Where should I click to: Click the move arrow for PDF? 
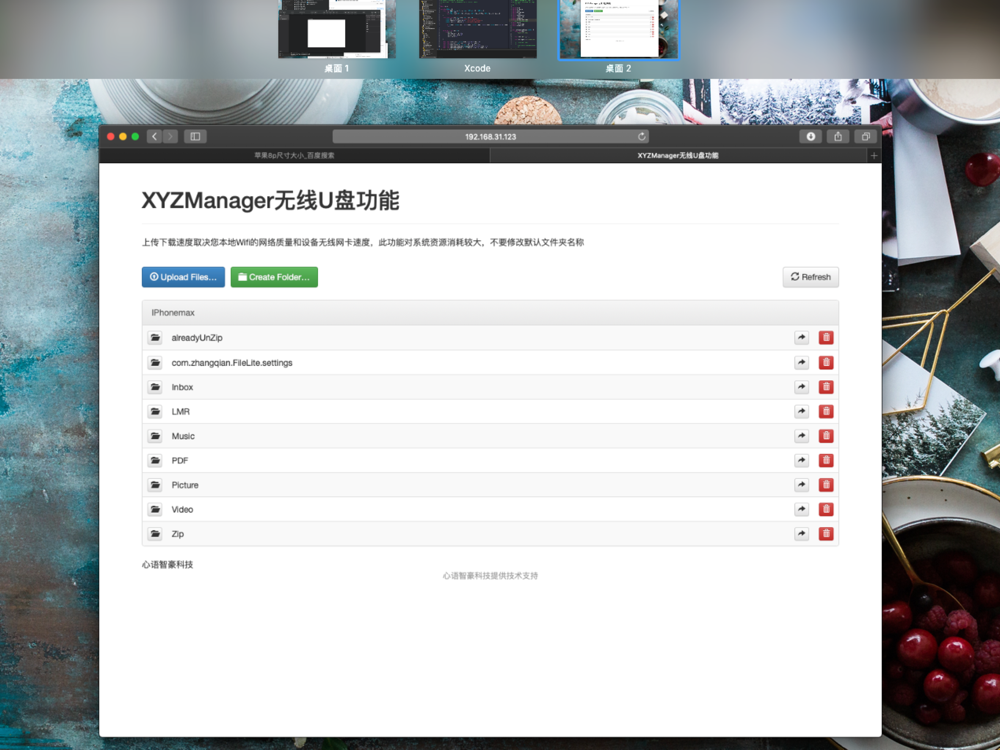pos(802,460)
